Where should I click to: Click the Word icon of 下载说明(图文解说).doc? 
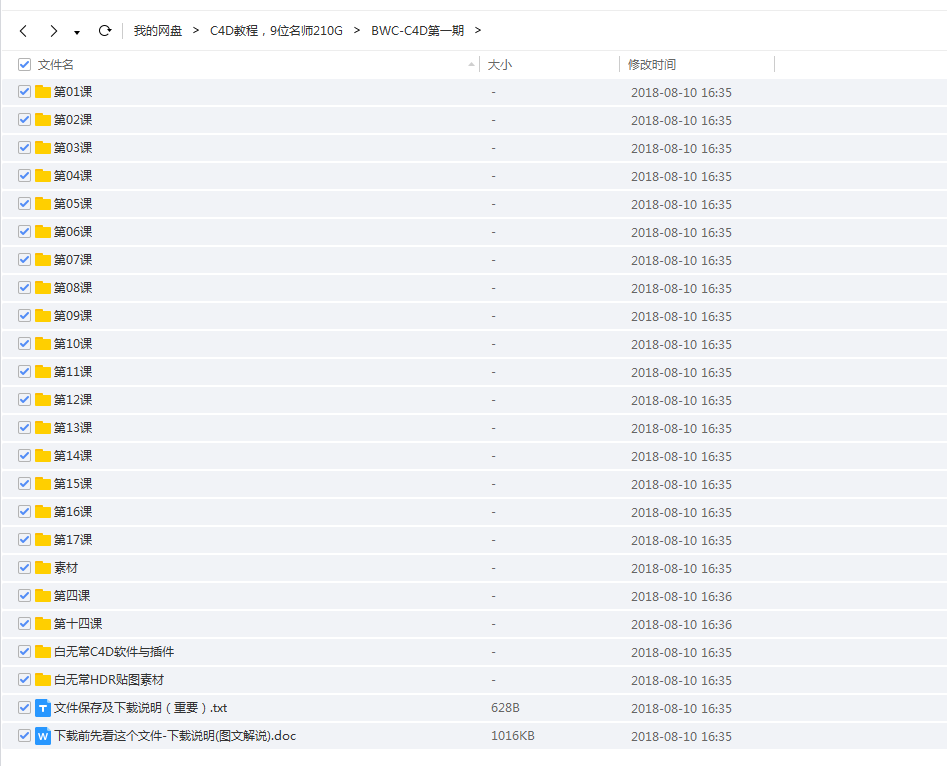(x=42, y=735)
